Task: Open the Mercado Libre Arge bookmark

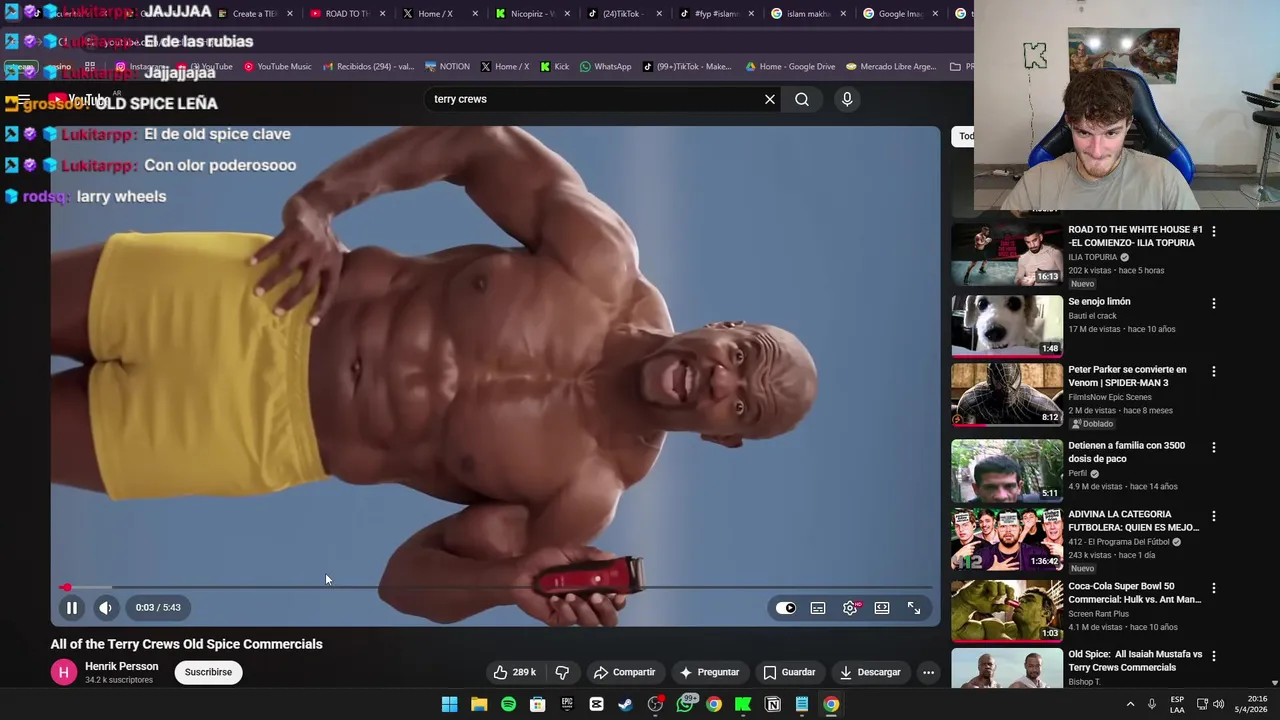Action: 890,67
